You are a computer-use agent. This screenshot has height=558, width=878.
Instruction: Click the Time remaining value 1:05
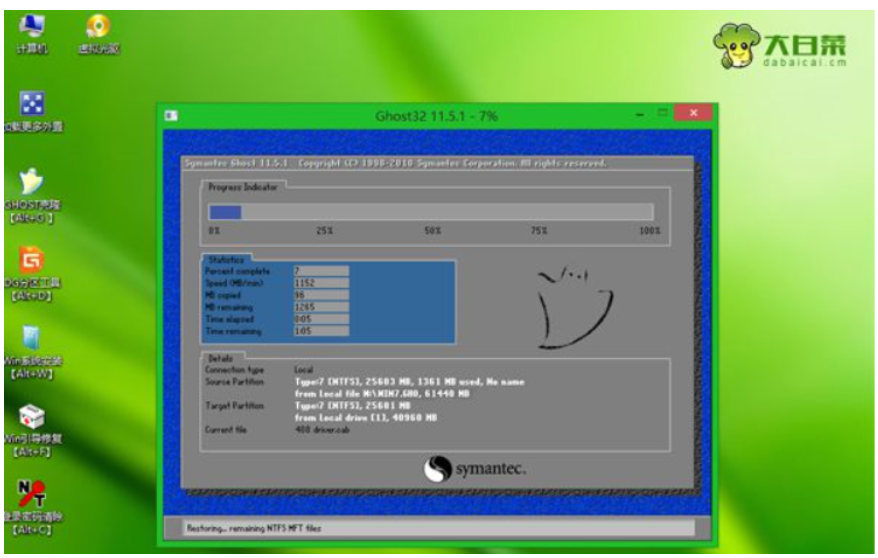pos(321,331)
